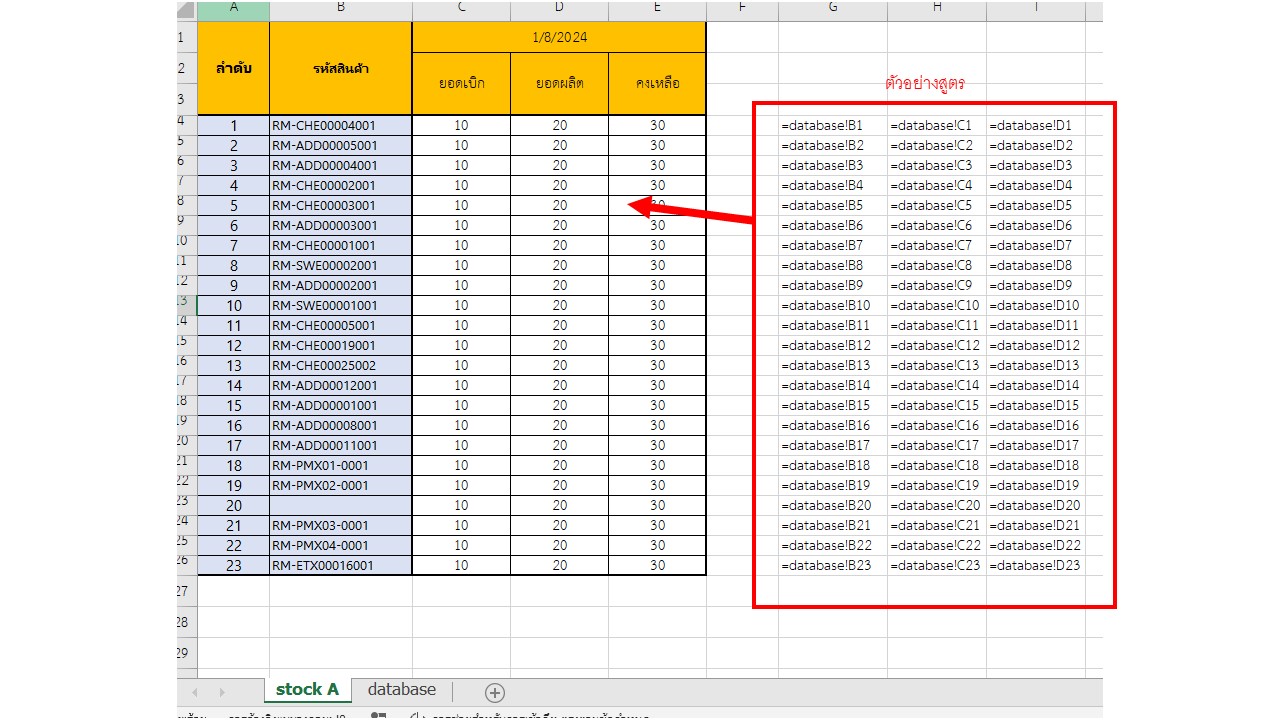Select cell RM-CHE00004001

pyautogui.click(x=341, y=126)
